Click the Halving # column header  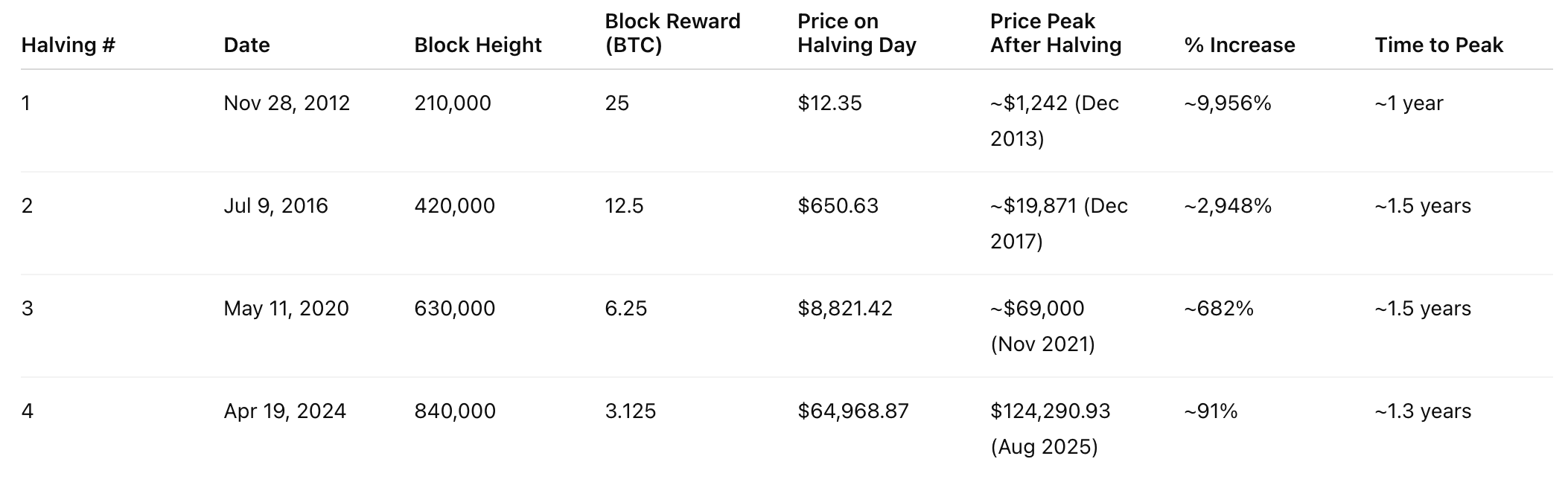click(x=68, y=45)
